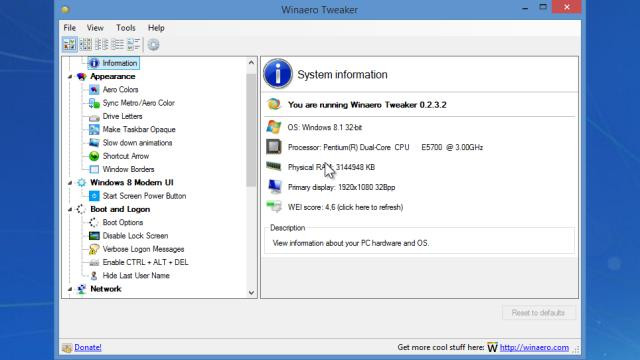
Task: Open the Help menu
Action: (x=156, y=28)
